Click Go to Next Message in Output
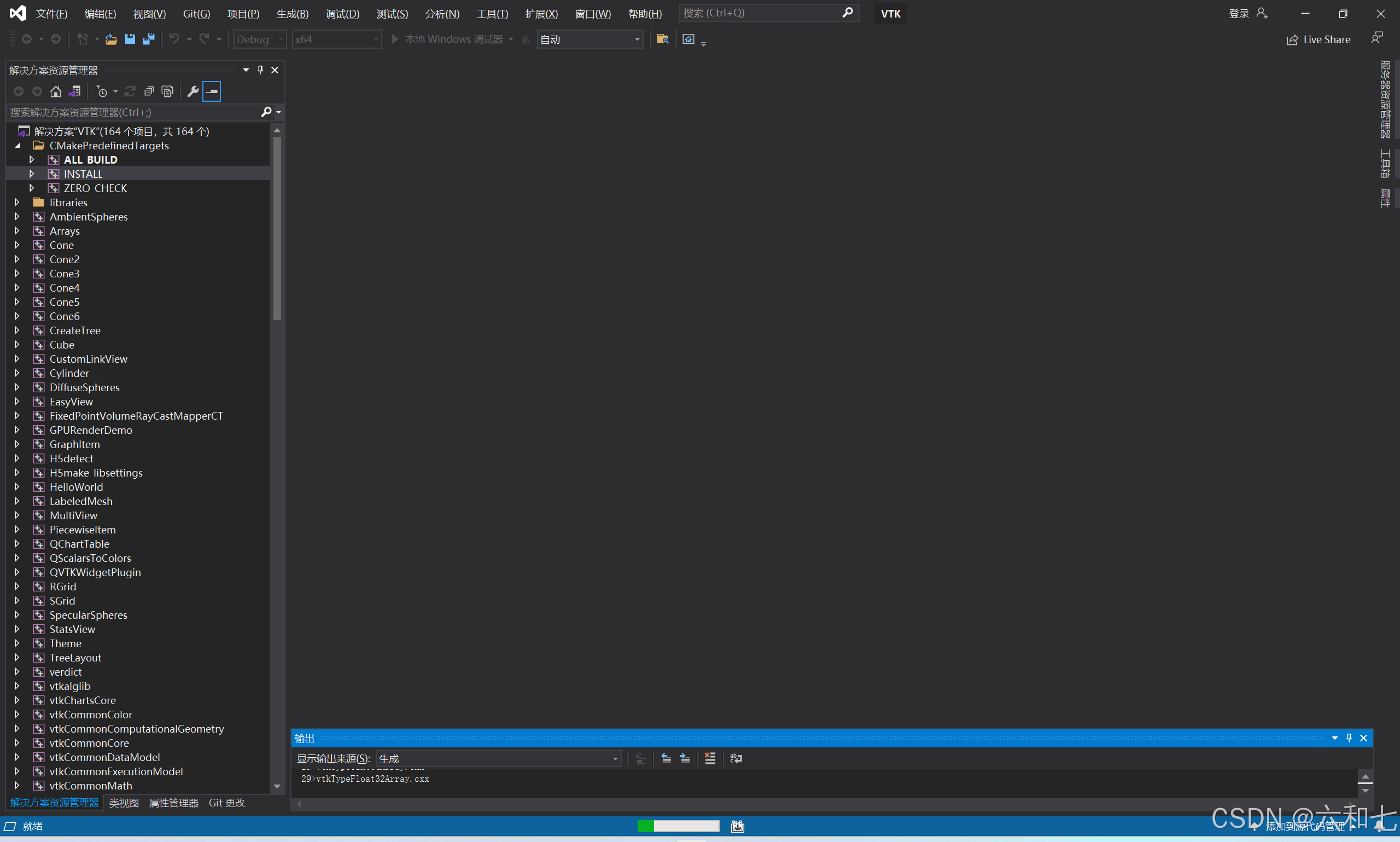 (x=685, y=758)
